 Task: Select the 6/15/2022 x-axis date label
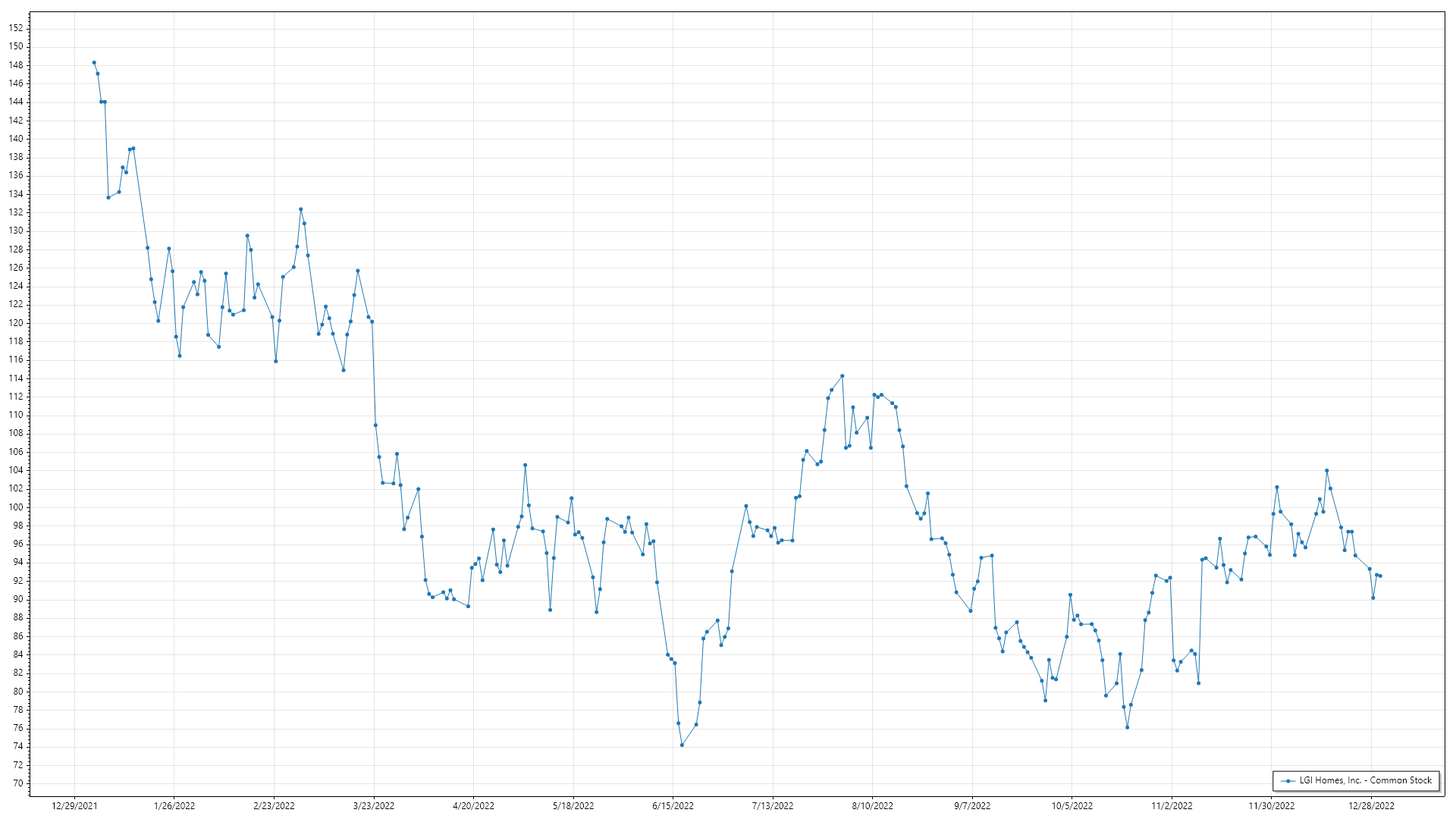[673, 806]
